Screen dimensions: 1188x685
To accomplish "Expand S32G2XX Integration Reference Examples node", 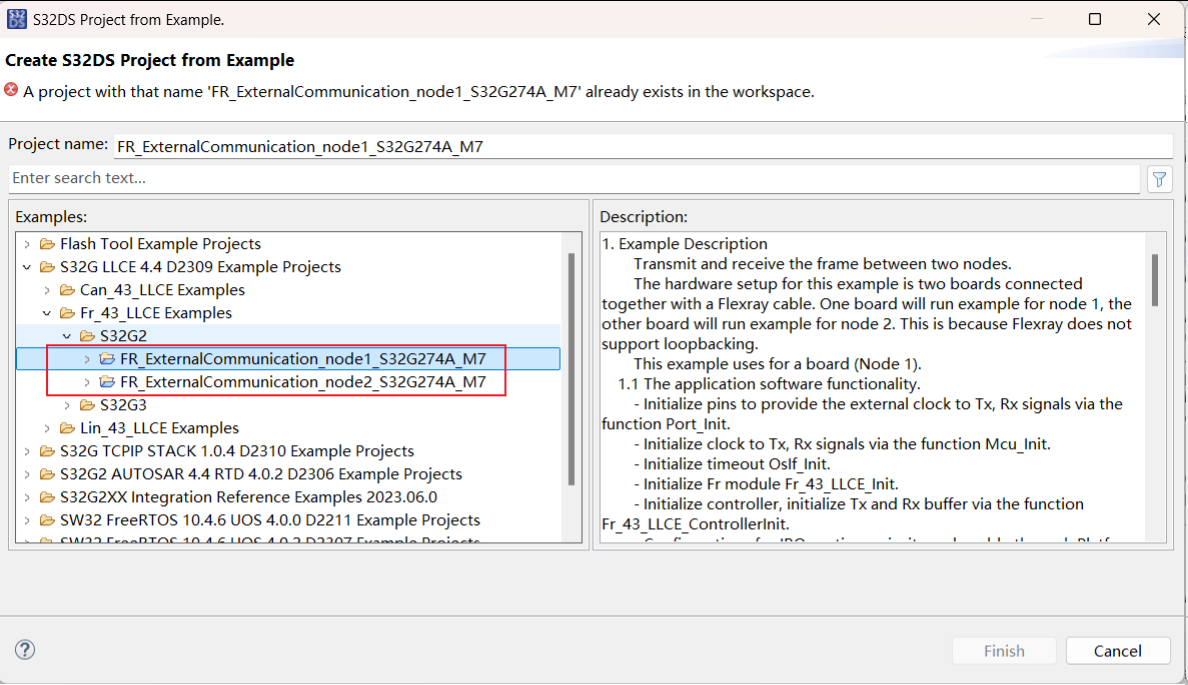I will tap(27, 497).
